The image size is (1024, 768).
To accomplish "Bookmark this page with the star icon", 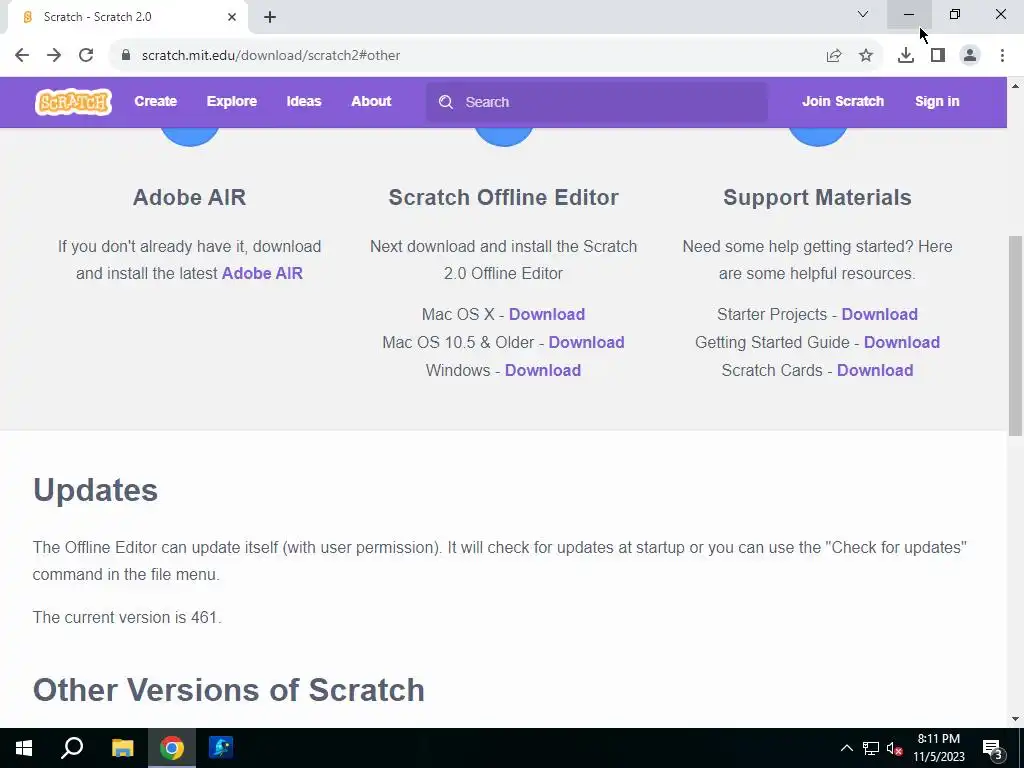I will (866, 56).
